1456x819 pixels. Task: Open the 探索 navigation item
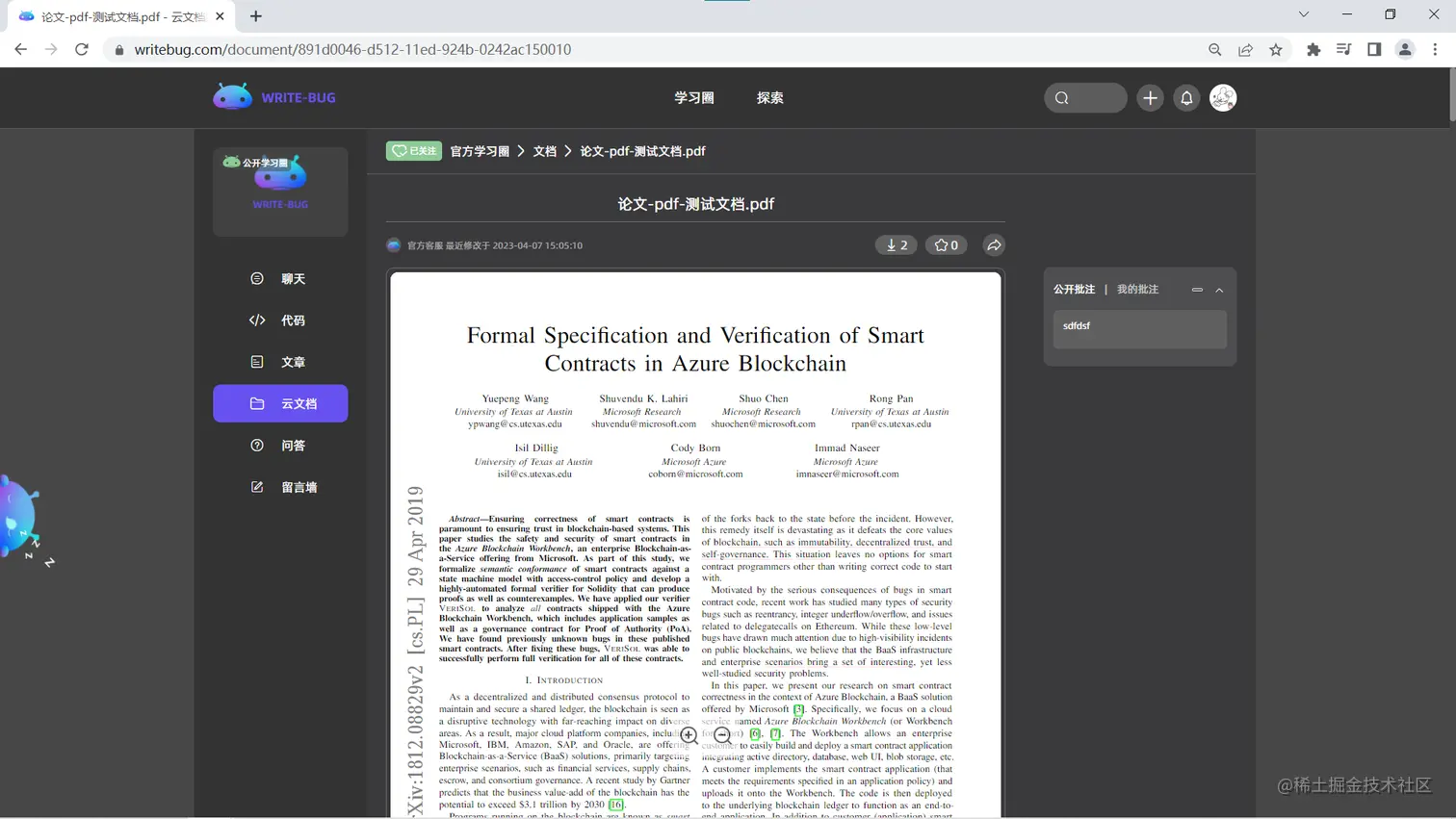click(x=769, y=98)
